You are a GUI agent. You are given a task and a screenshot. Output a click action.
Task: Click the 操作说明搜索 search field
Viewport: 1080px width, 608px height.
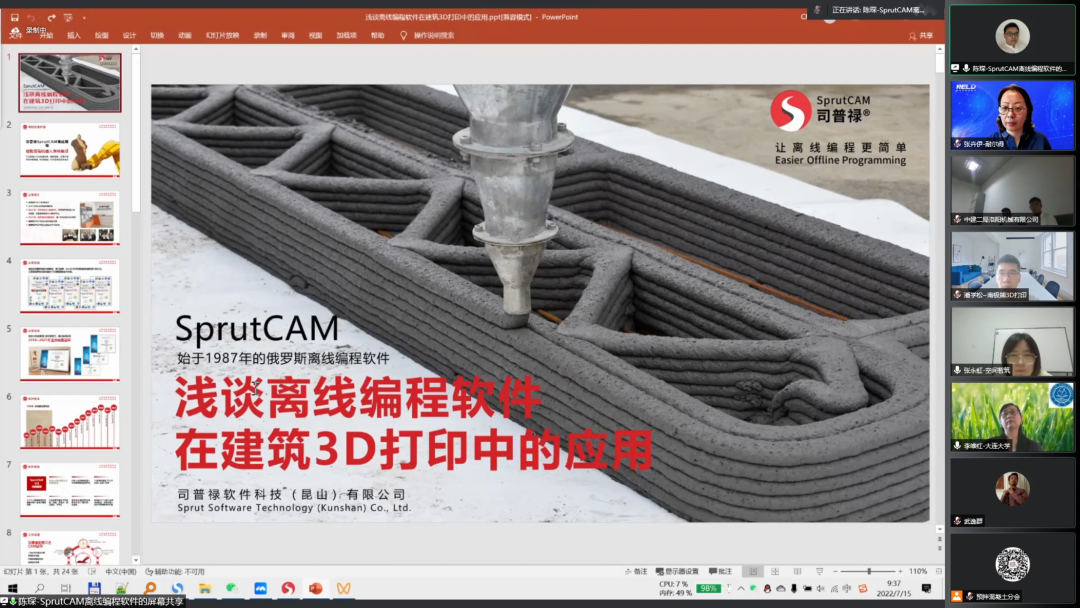pos(434,35)
